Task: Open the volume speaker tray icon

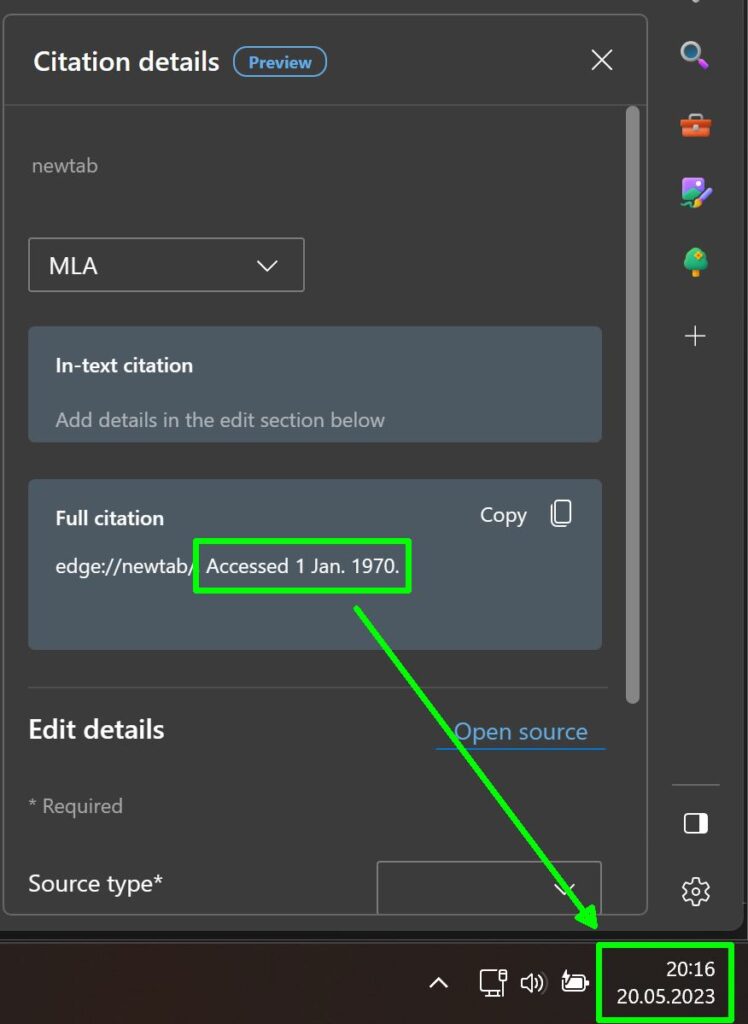Action: (x=532, y=982)
